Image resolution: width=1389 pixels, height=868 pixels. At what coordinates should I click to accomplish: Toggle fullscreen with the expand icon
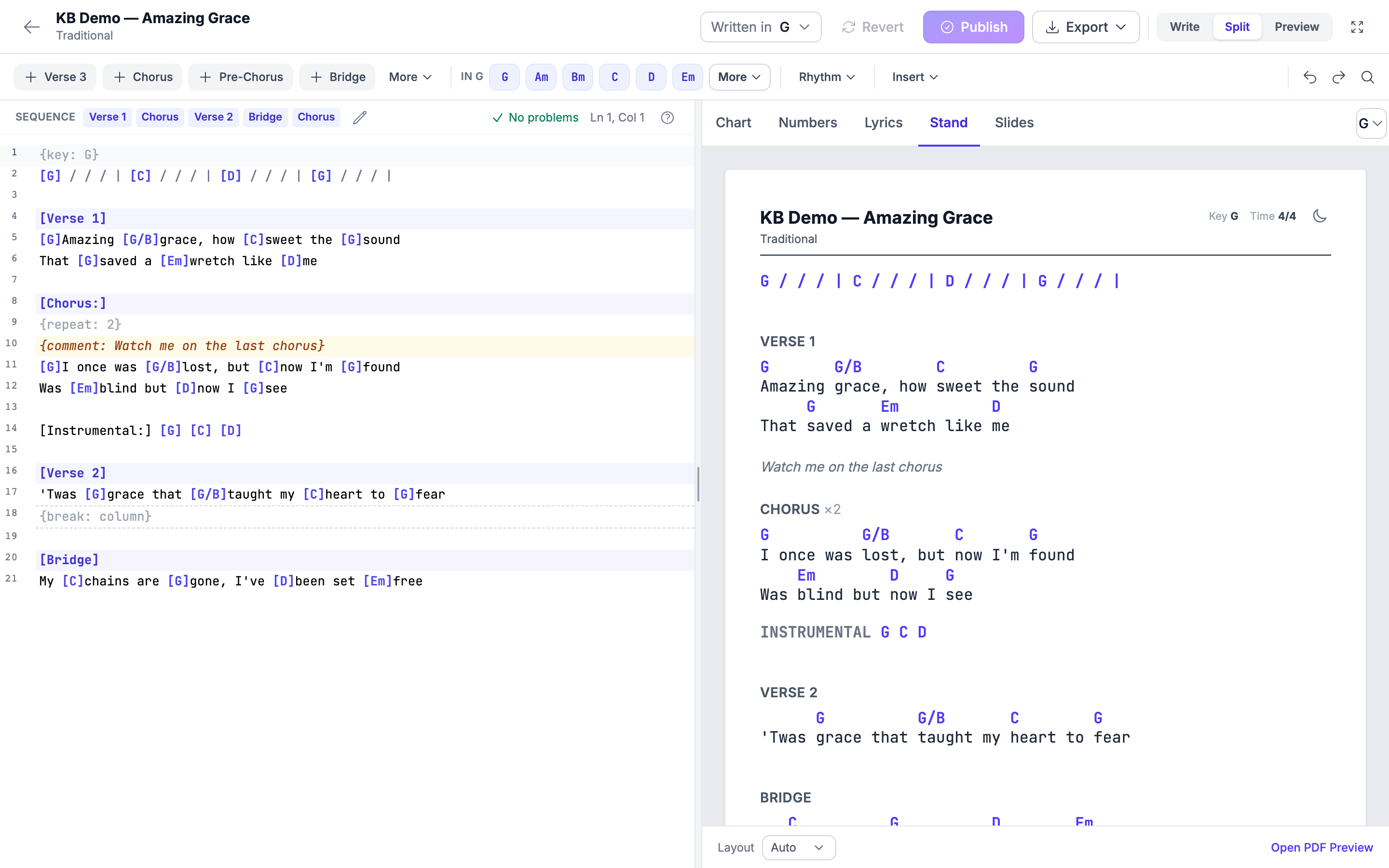(1357, 27)
